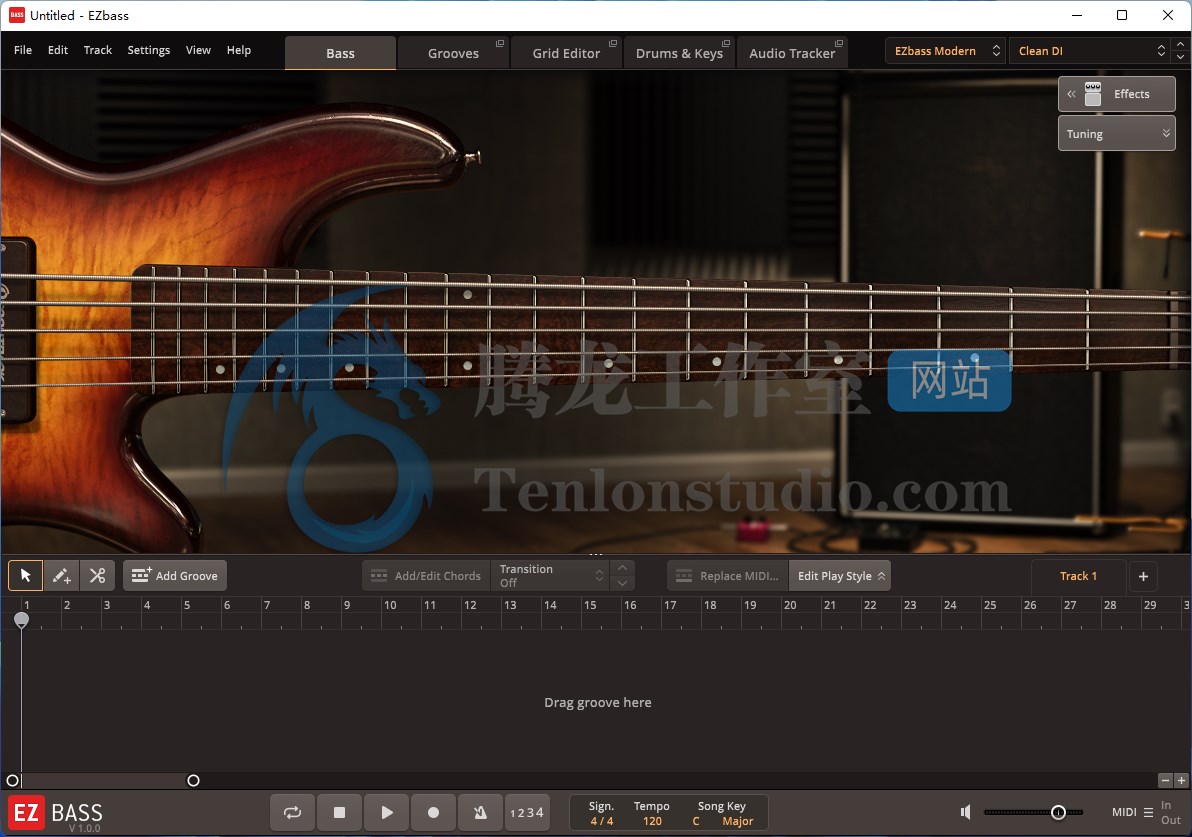Viewport: 1192px width, 837px height.
Task: Switch to Audio Tracker tab
Action: (791, 53)
